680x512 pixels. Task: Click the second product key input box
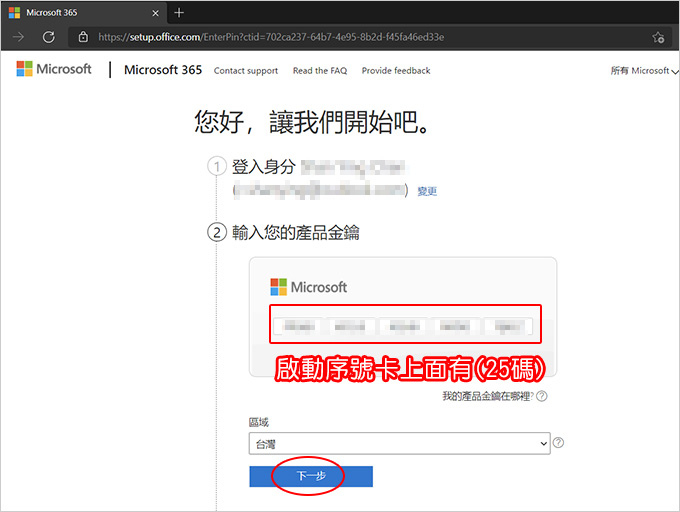pyautogui.click(x=350, y=326)
